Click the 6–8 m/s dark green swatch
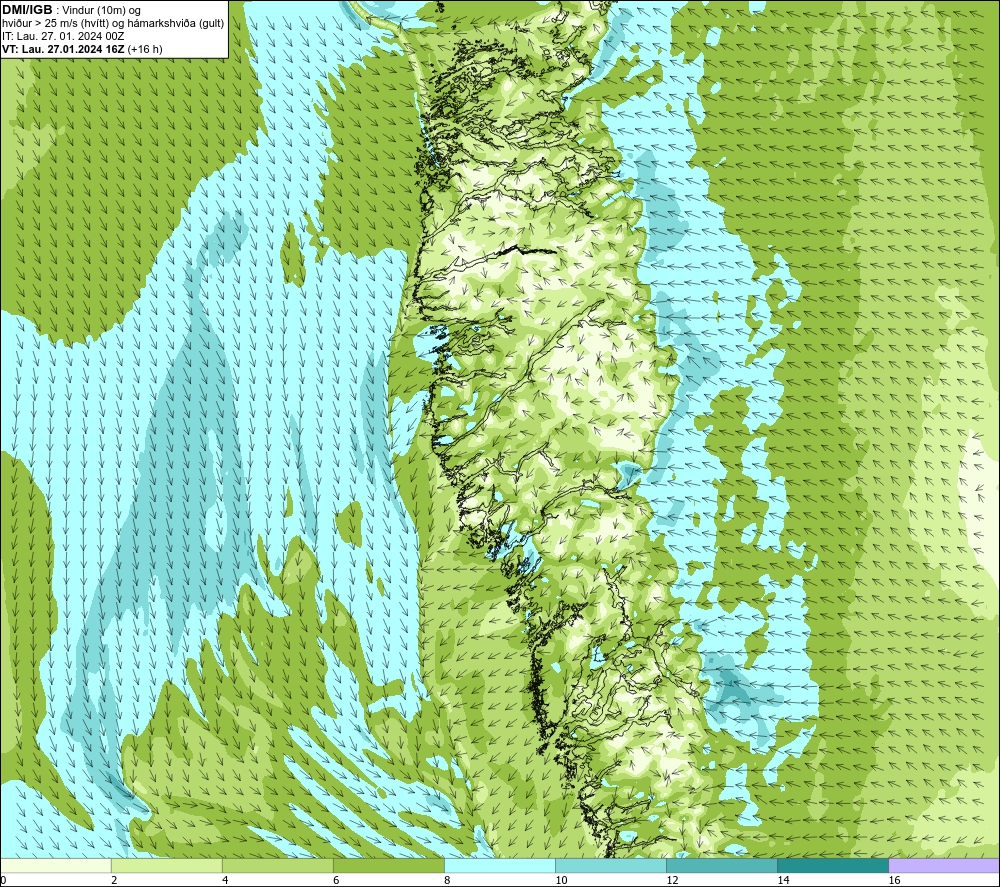Screen dimensions: 1000x887 pyautogui.click(x=388, y=865)
